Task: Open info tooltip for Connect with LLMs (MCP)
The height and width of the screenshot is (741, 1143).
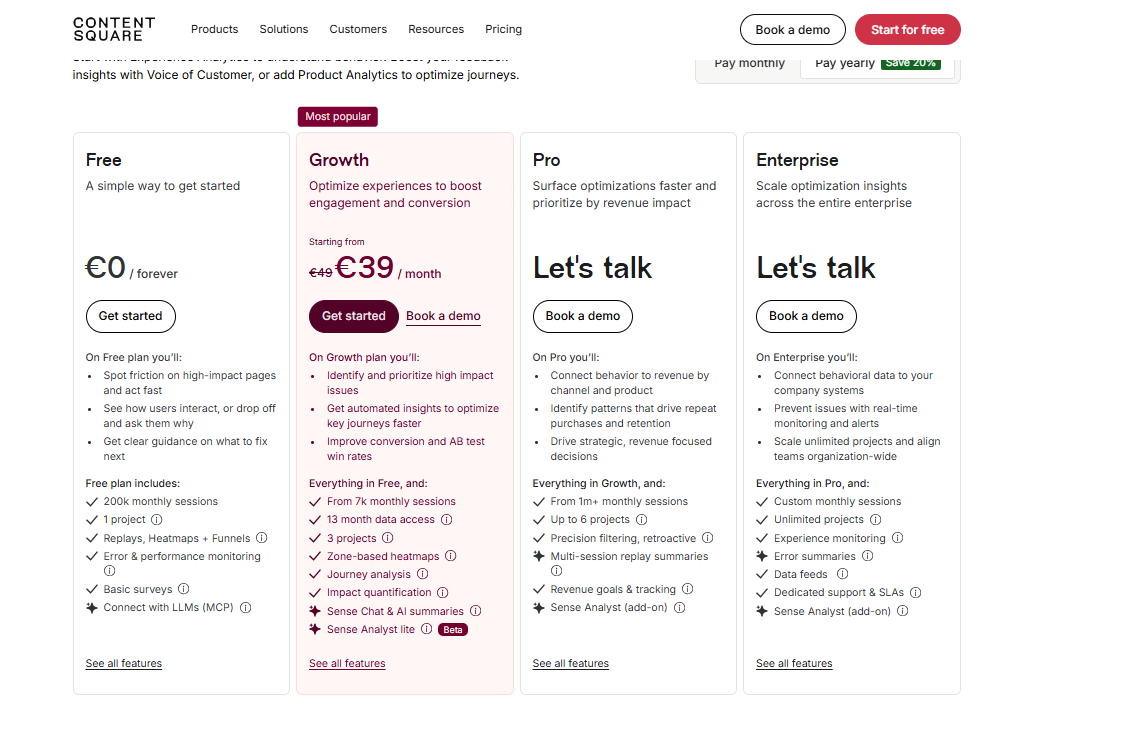Action: tap(246, 607)
